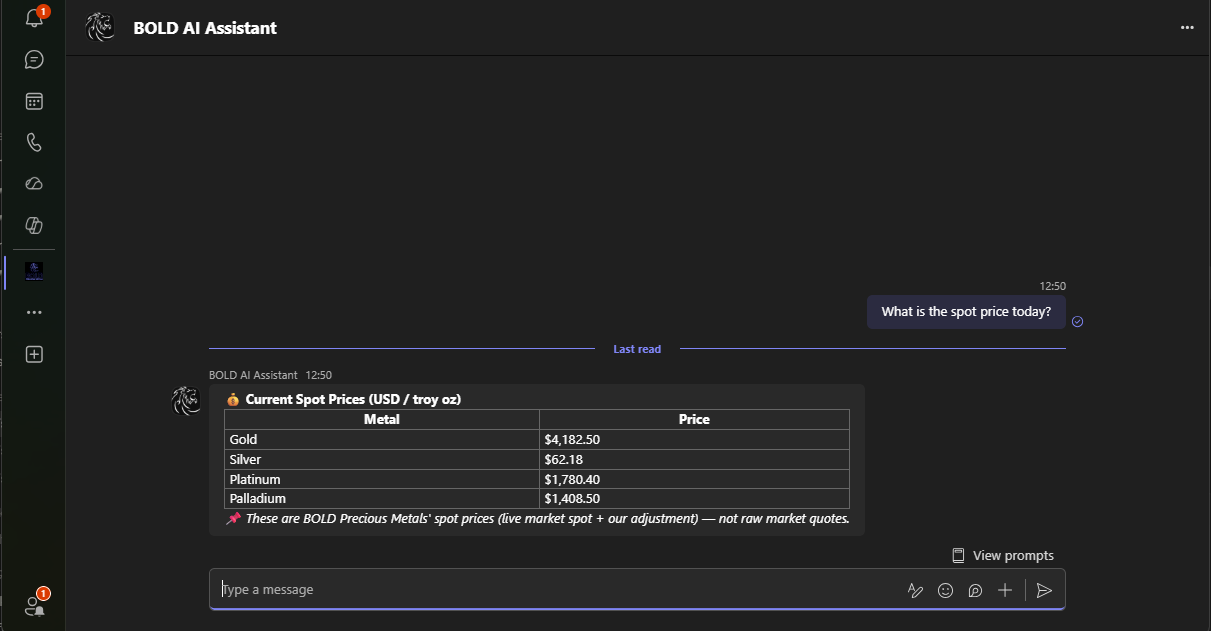
Task: Select the sent message "What is the spot price today?"
Action: 966,312
